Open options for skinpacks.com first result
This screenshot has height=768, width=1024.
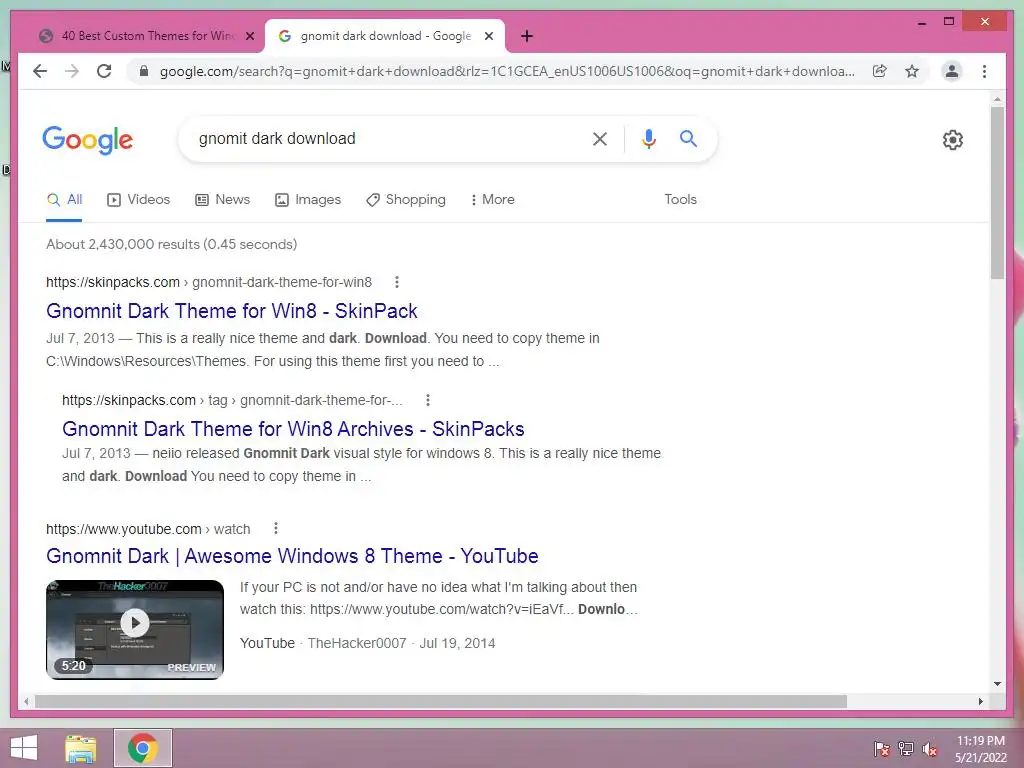pyautogui.click(x=396, y=282)
